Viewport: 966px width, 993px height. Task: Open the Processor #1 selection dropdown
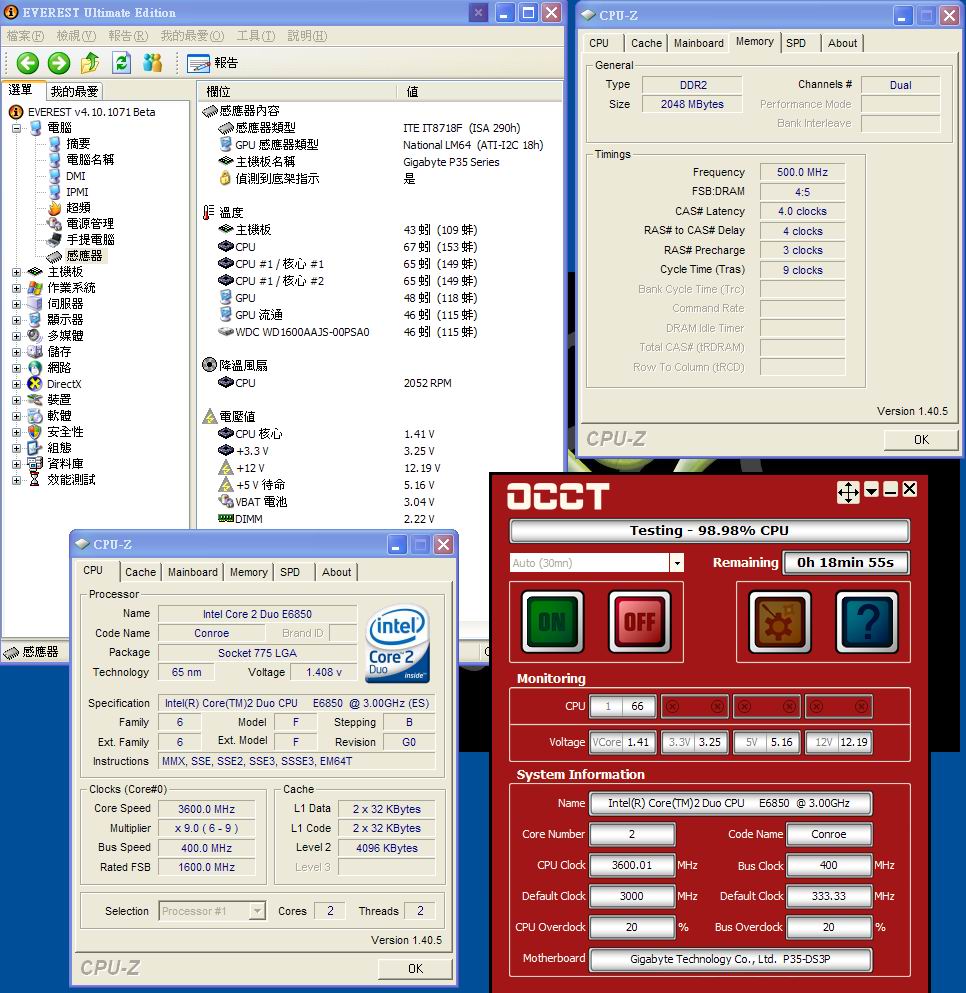[257, 911]
